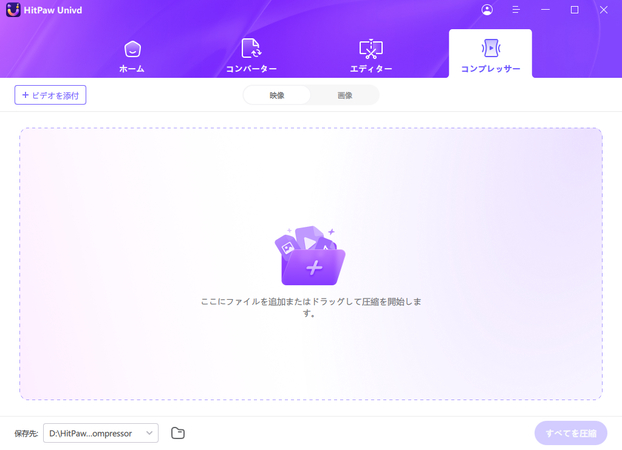Switch to 画像 image mode

345,95
